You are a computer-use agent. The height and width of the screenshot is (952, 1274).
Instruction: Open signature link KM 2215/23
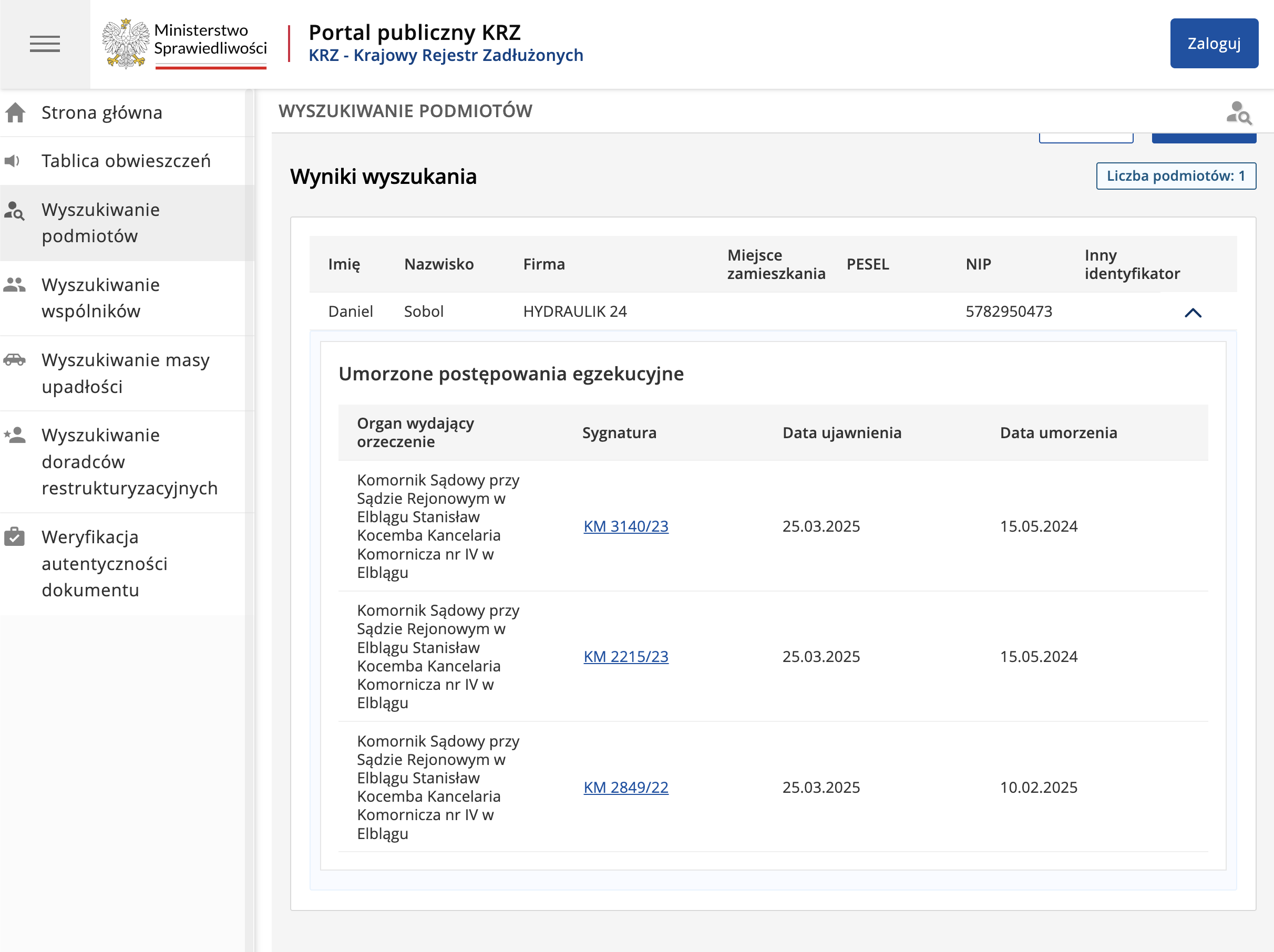click(x=625, y=656)
